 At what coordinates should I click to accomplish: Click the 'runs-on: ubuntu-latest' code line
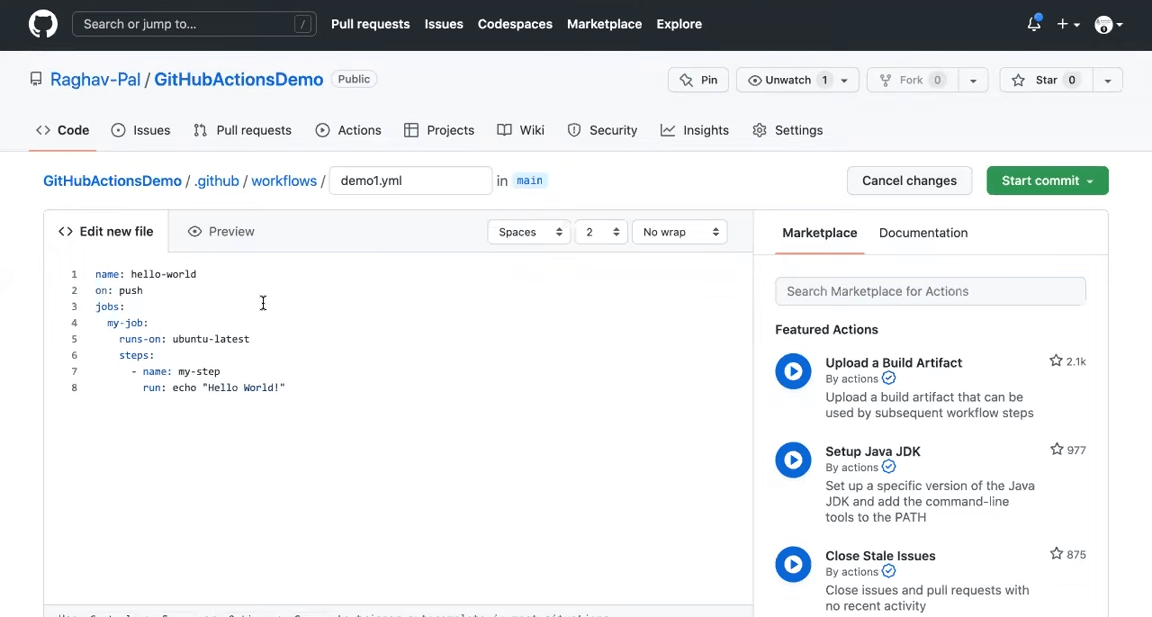[x=184, y=339]
